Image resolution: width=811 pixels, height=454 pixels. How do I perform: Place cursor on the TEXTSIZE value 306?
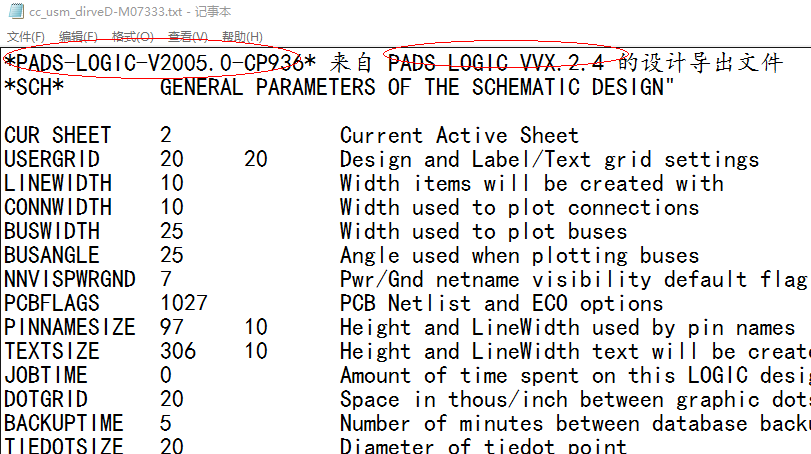(178, 351)
